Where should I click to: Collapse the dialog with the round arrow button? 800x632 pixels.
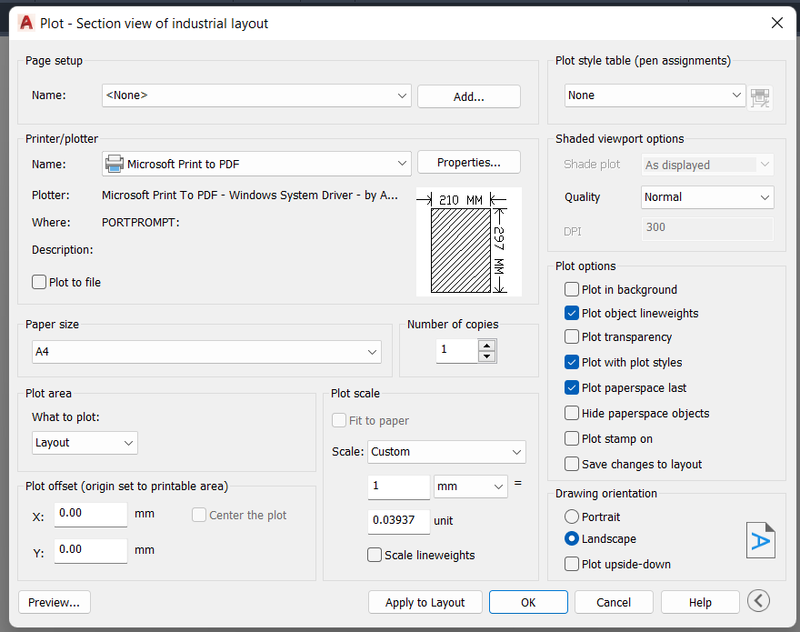[758, 601]
